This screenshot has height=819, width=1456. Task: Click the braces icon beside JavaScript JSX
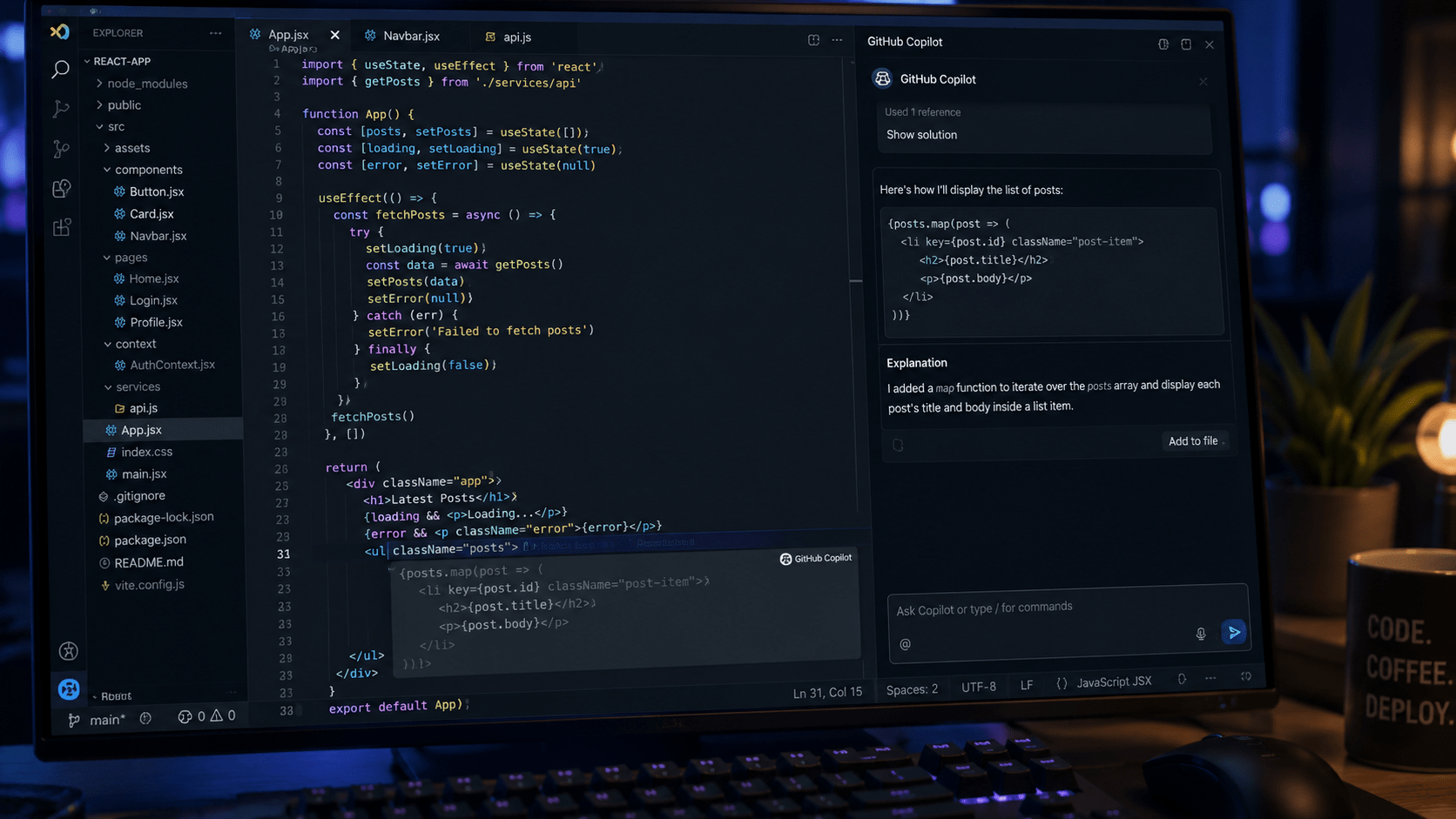(x=1062, y=684)
